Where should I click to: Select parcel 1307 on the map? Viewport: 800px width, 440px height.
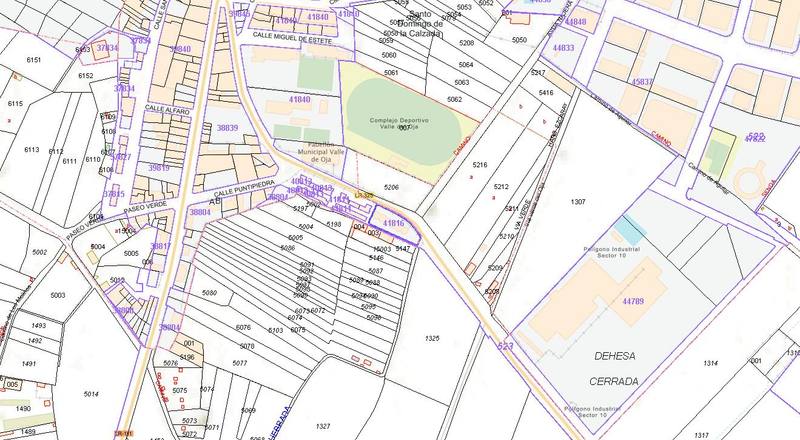coord(577,204)
